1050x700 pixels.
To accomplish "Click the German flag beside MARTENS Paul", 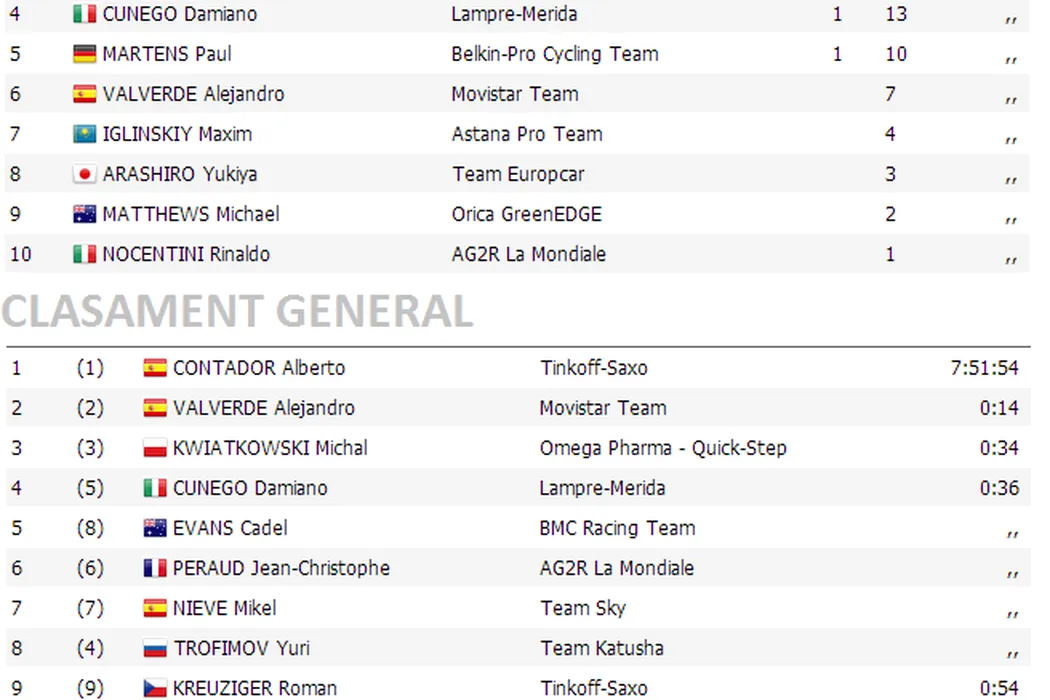I will 84,54.
